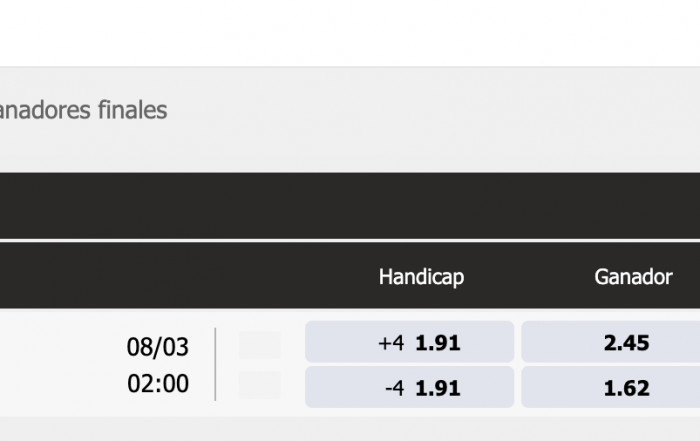700x441 pixels.
Task: Click the lower team logo placeholder
Action: 260,385
